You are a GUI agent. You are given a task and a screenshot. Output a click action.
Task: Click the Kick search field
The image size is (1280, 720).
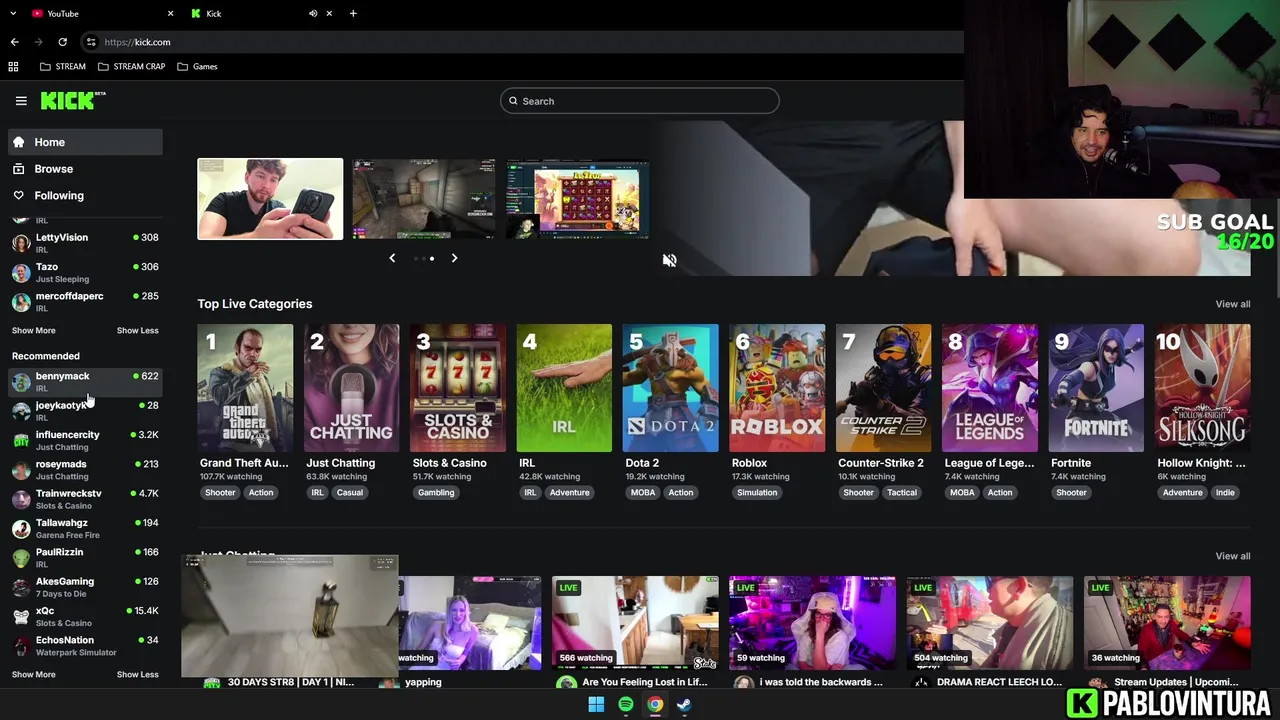pos(639,101)
